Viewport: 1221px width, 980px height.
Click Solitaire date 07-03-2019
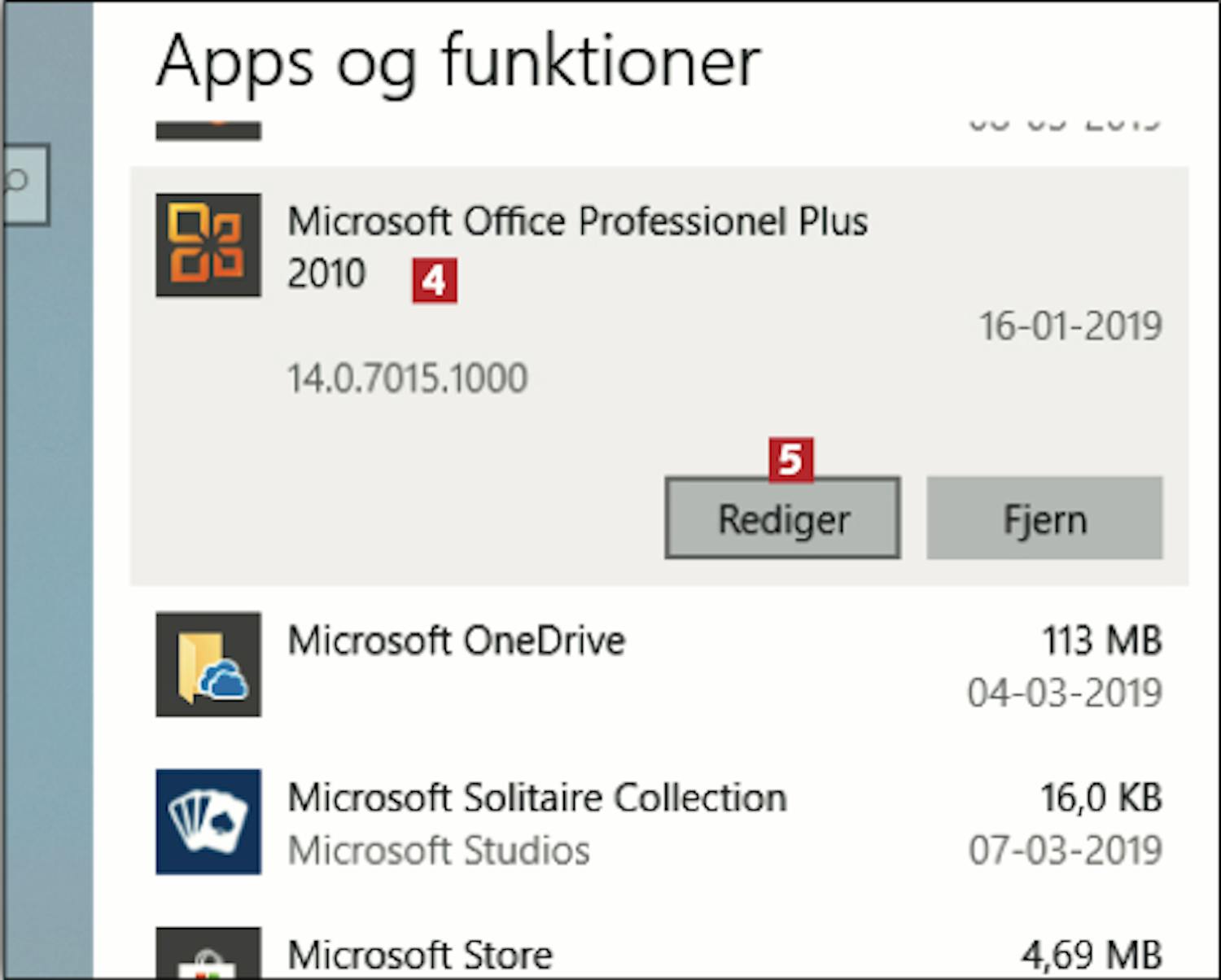point(1065,851)
